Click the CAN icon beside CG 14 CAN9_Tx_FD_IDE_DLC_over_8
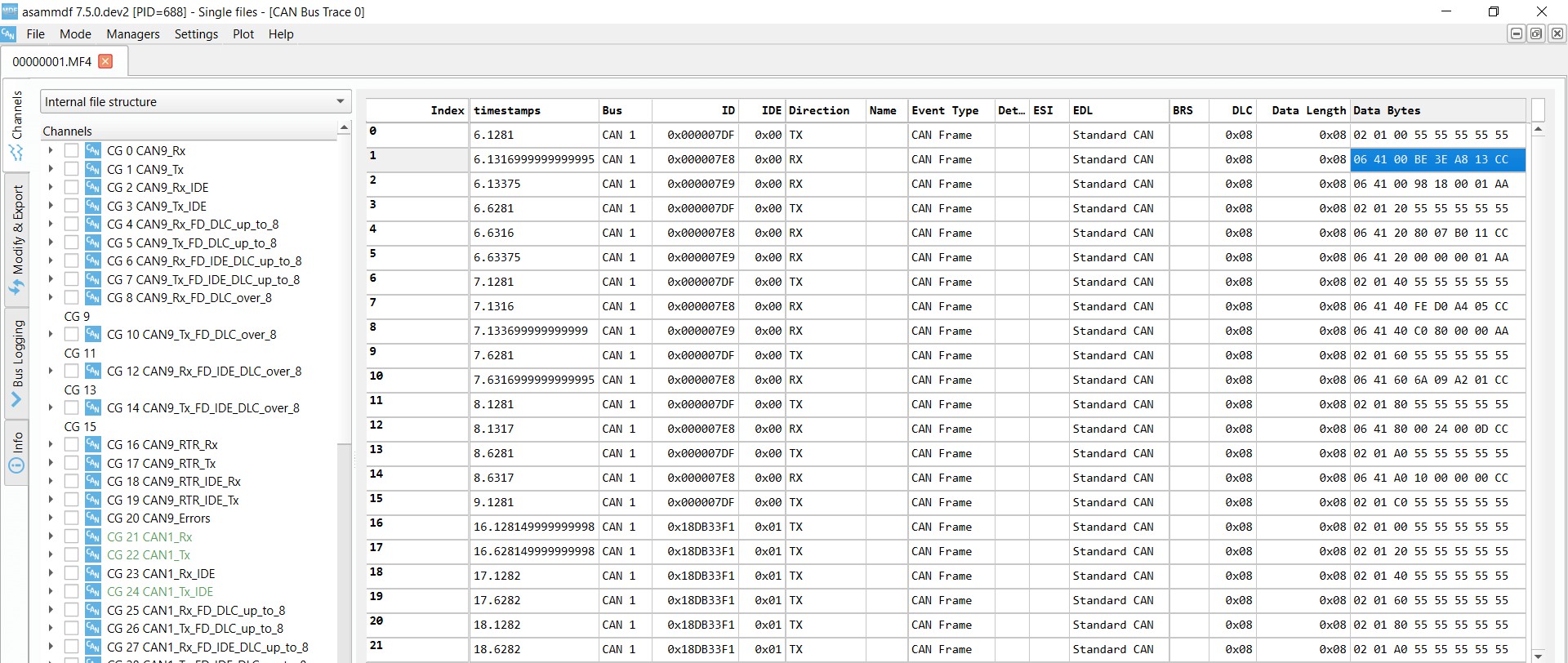 (93, 408)
